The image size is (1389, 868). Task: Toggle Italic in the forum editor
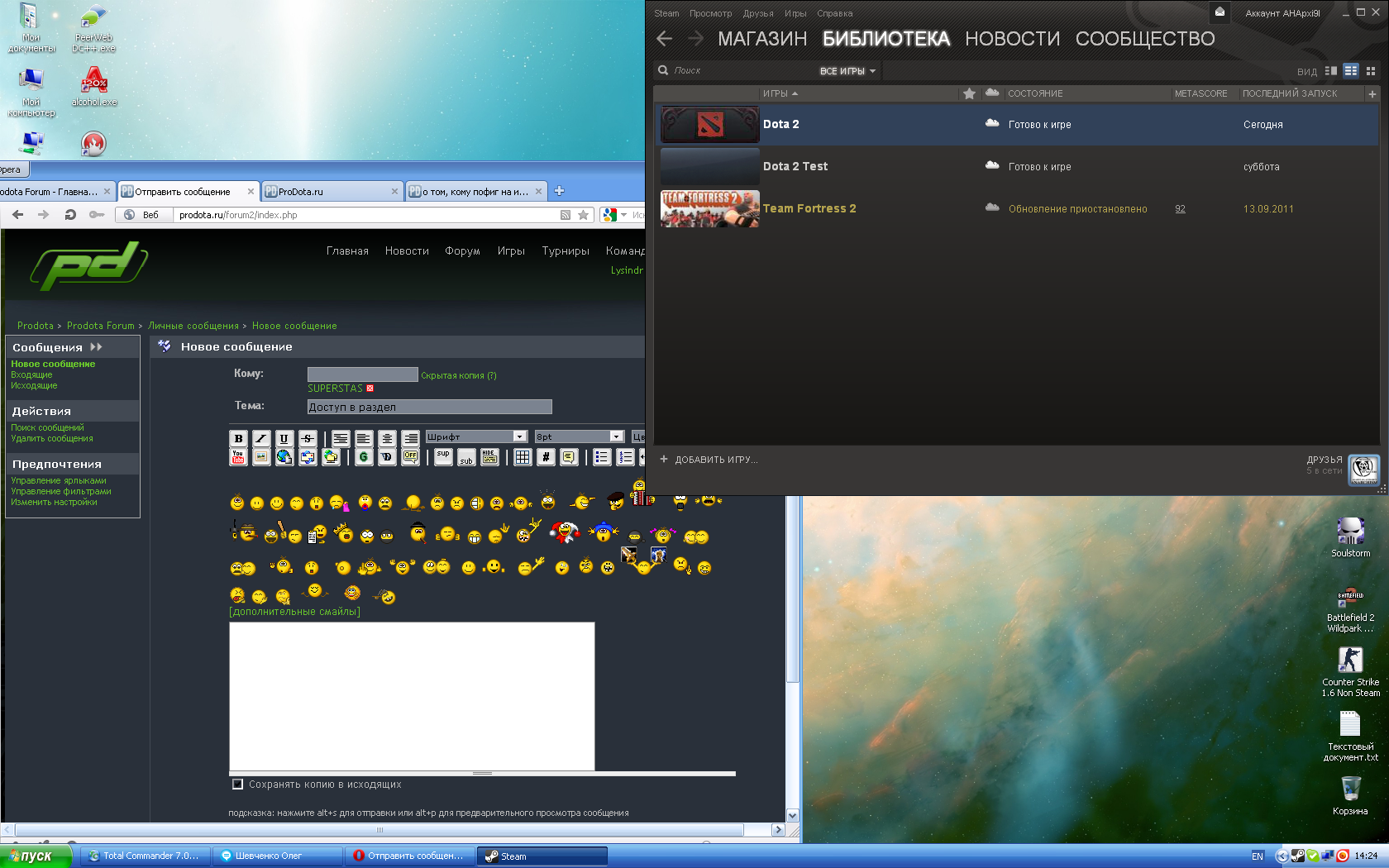(x=261, y=438)
